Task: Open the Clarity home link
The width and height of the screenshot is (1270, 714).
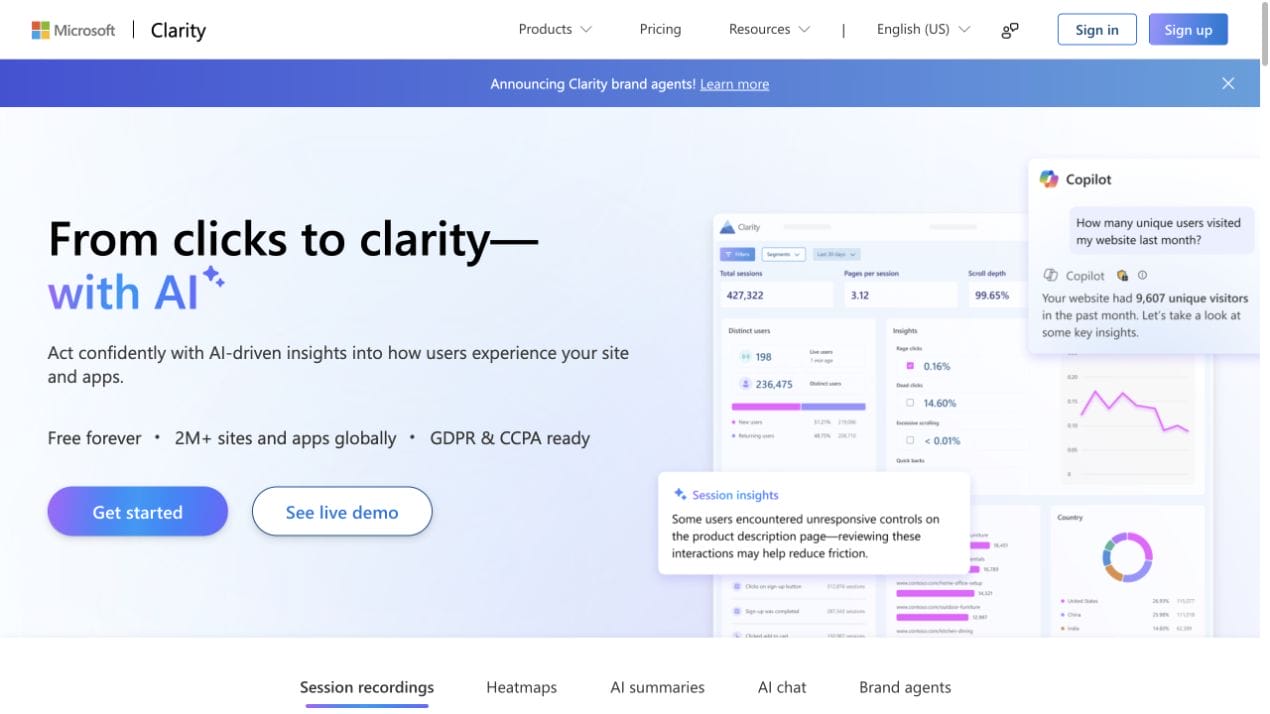Action: (x=178, y=30)
